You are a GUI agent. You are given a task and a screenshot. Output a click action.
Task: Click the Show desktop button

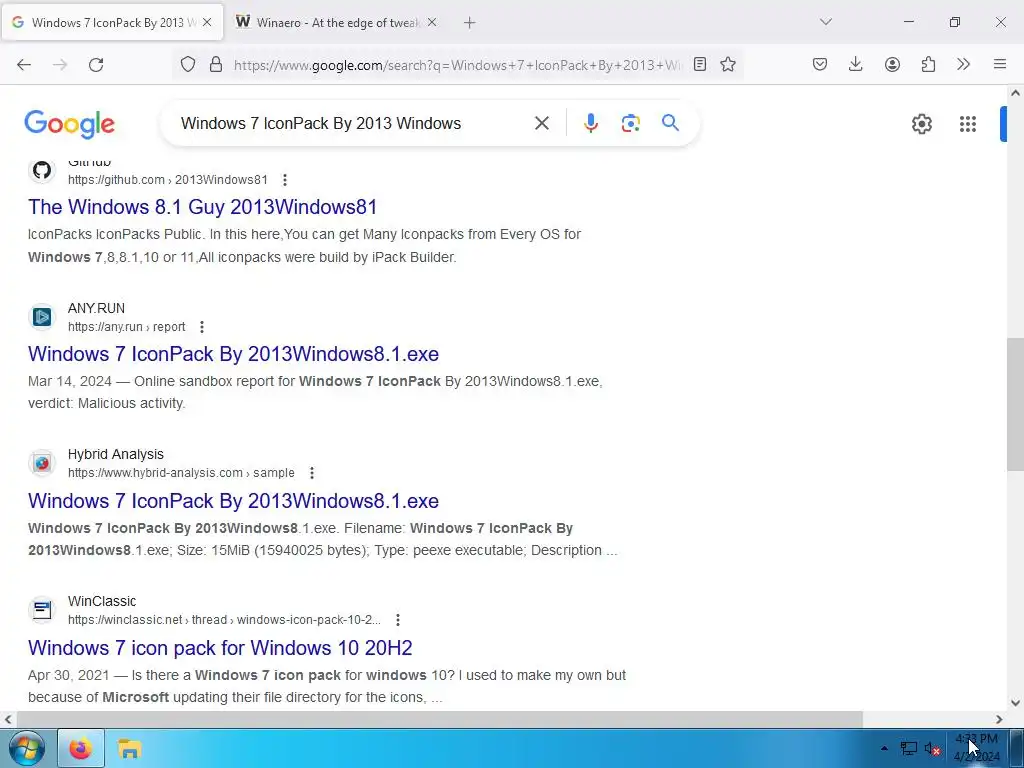1016,748
